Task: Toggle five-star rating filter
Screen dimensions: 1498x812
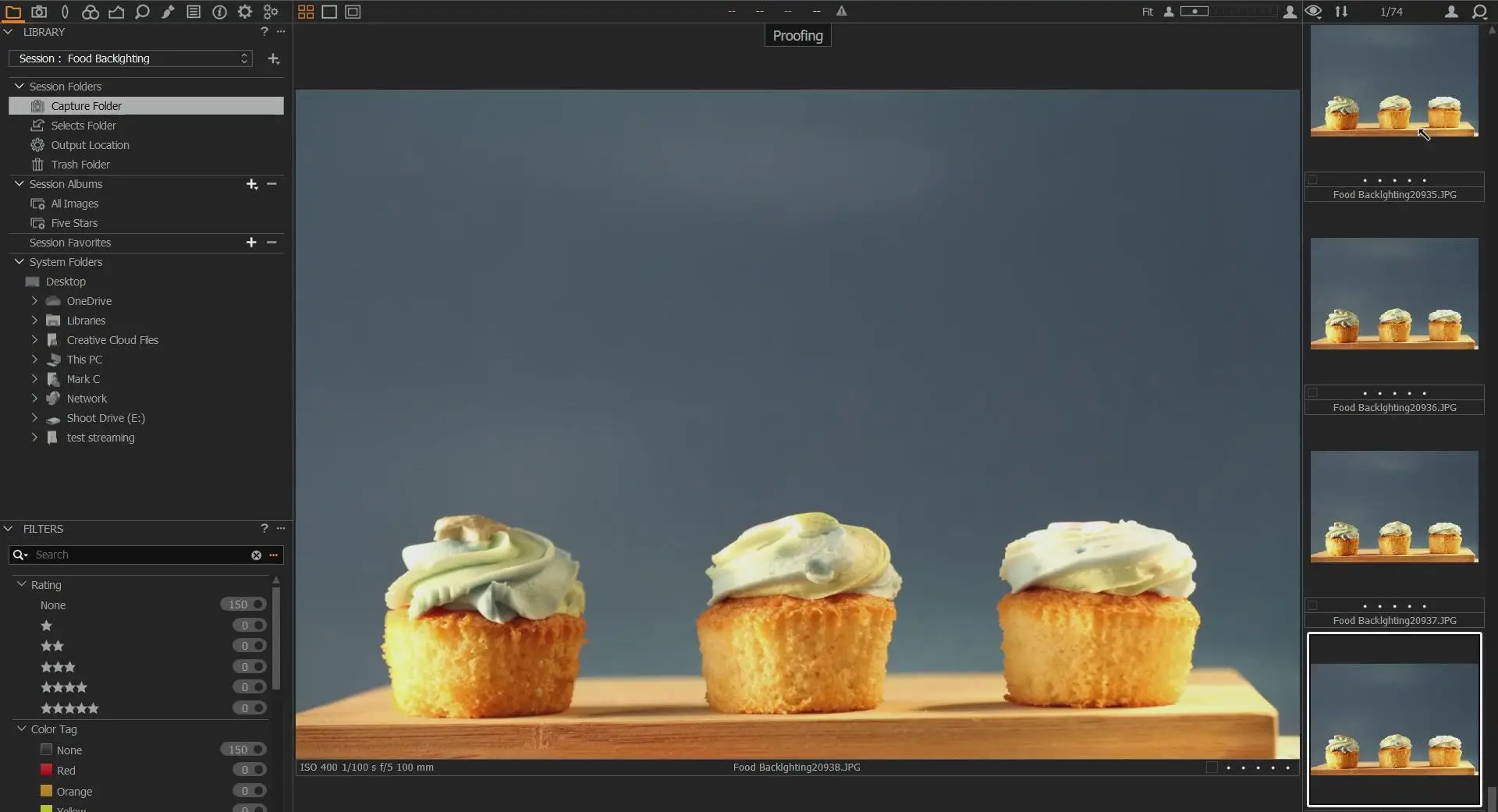Action: [250, 708]
